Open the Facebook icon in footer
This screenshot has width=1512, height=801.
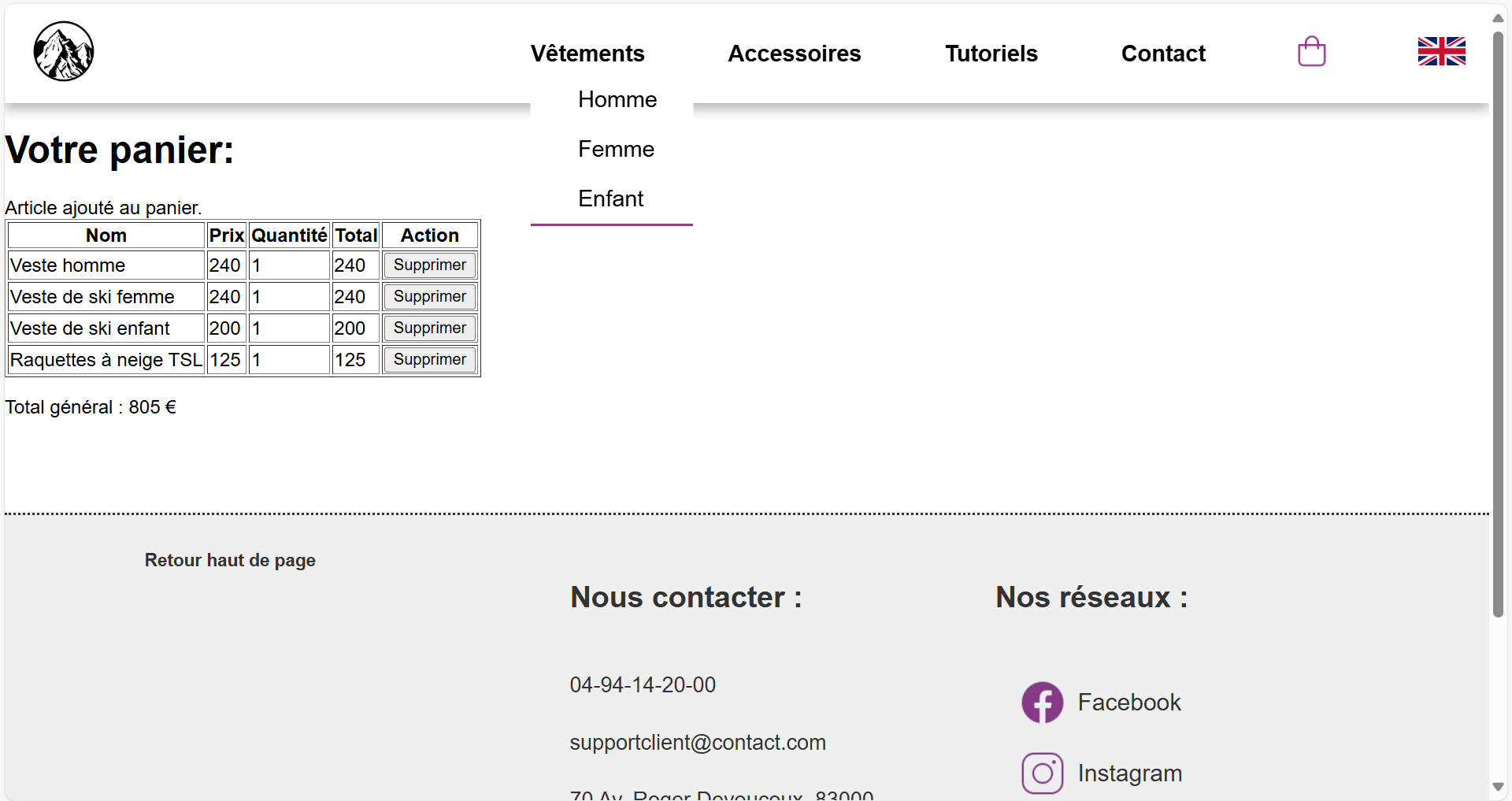pos(1042,702)
